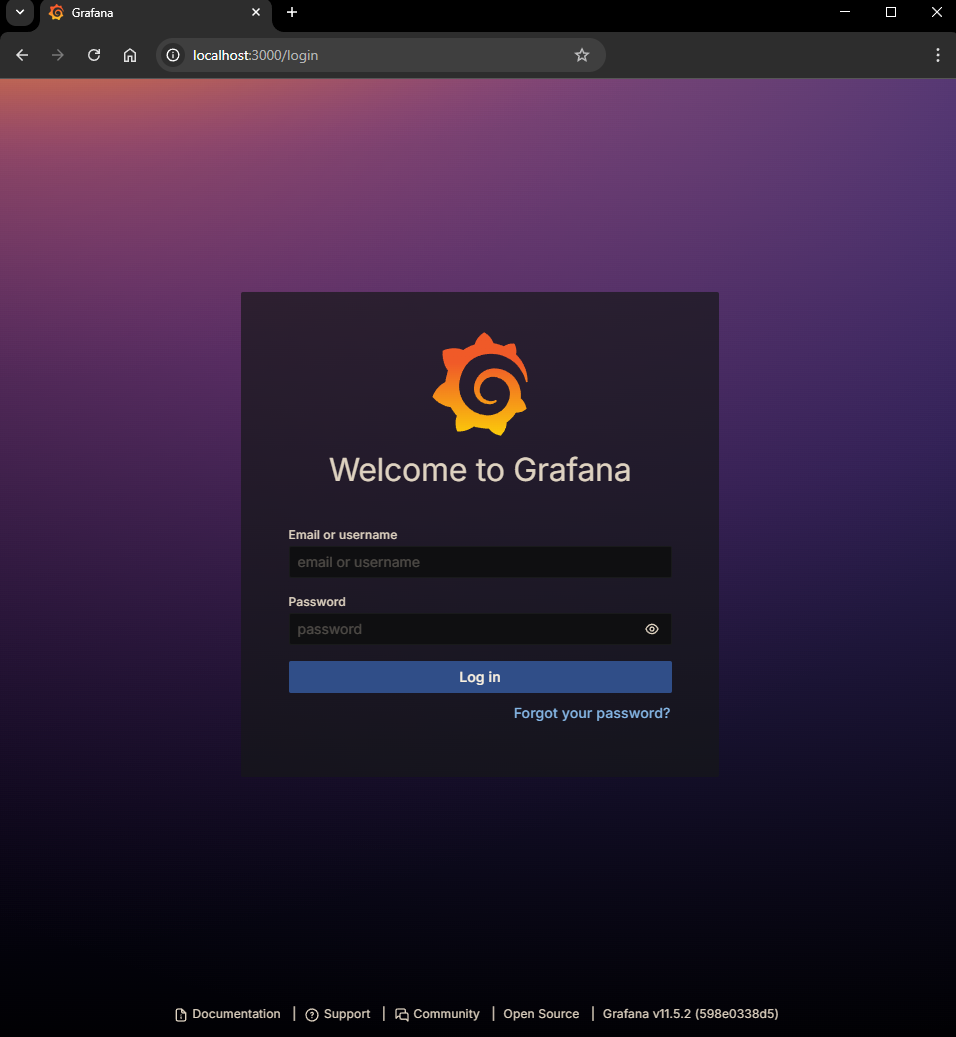Viewport: 956px width, 1037px height.
Task: Focus the Email or username field
Action: pyautogui.click(x=480, y=562)
